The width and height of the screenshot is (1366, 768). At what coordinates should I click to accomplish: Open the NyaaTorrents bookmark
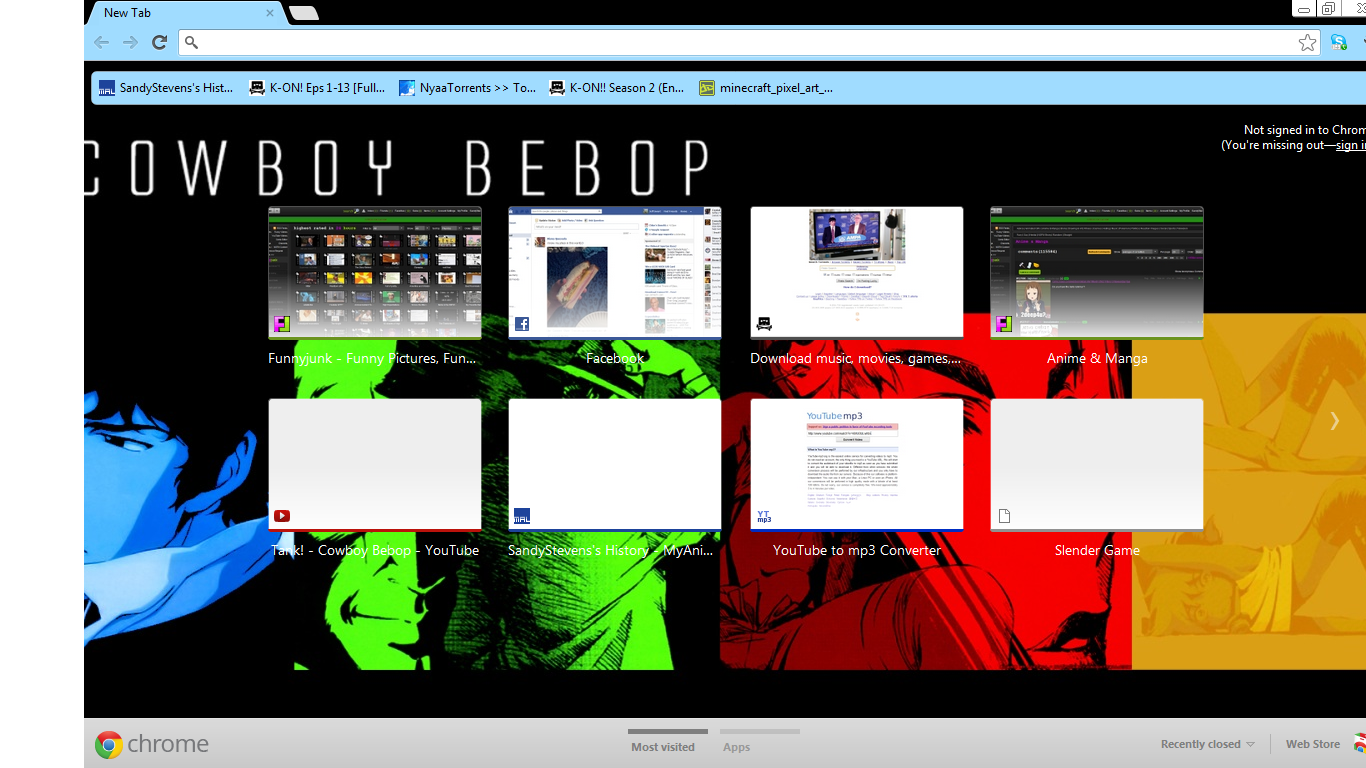[x=467, y=88]
